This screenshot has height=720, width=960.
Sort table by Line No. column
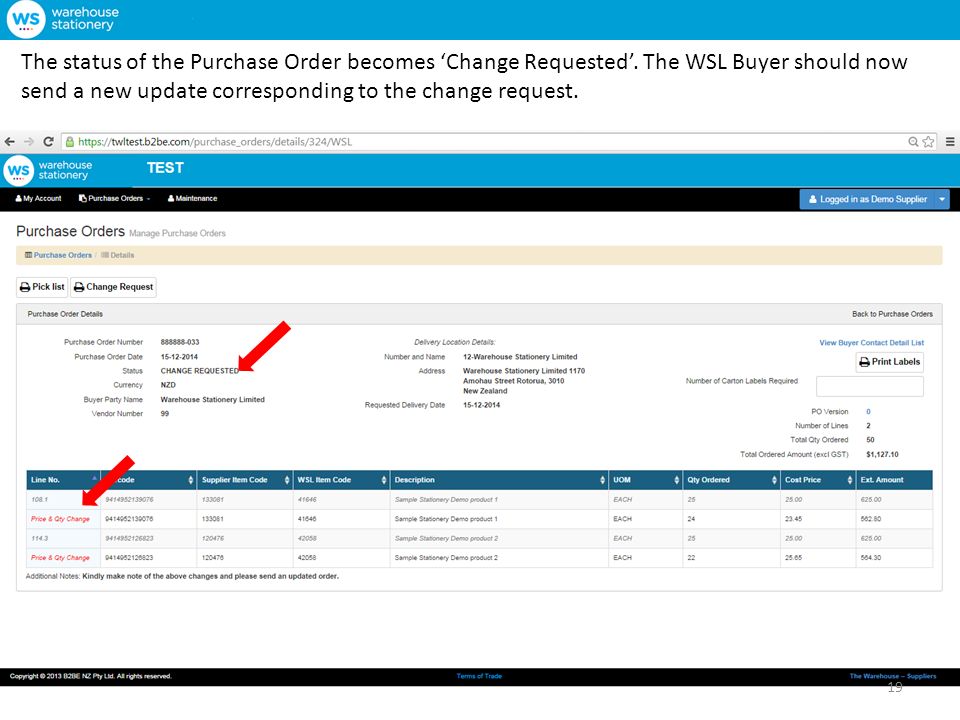[63, 480]
